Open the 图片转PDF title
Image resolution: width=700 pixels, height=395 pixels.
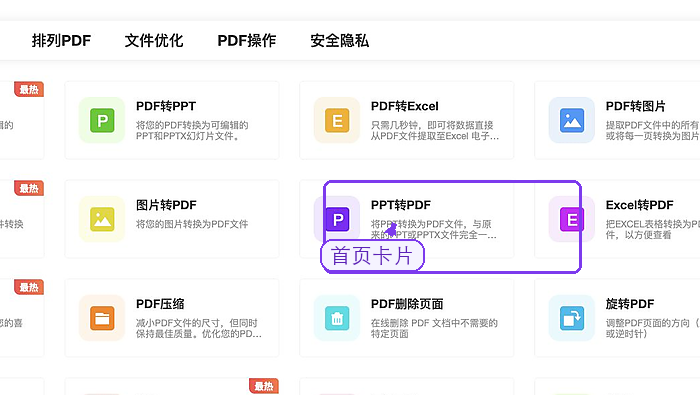coord(166,205)
